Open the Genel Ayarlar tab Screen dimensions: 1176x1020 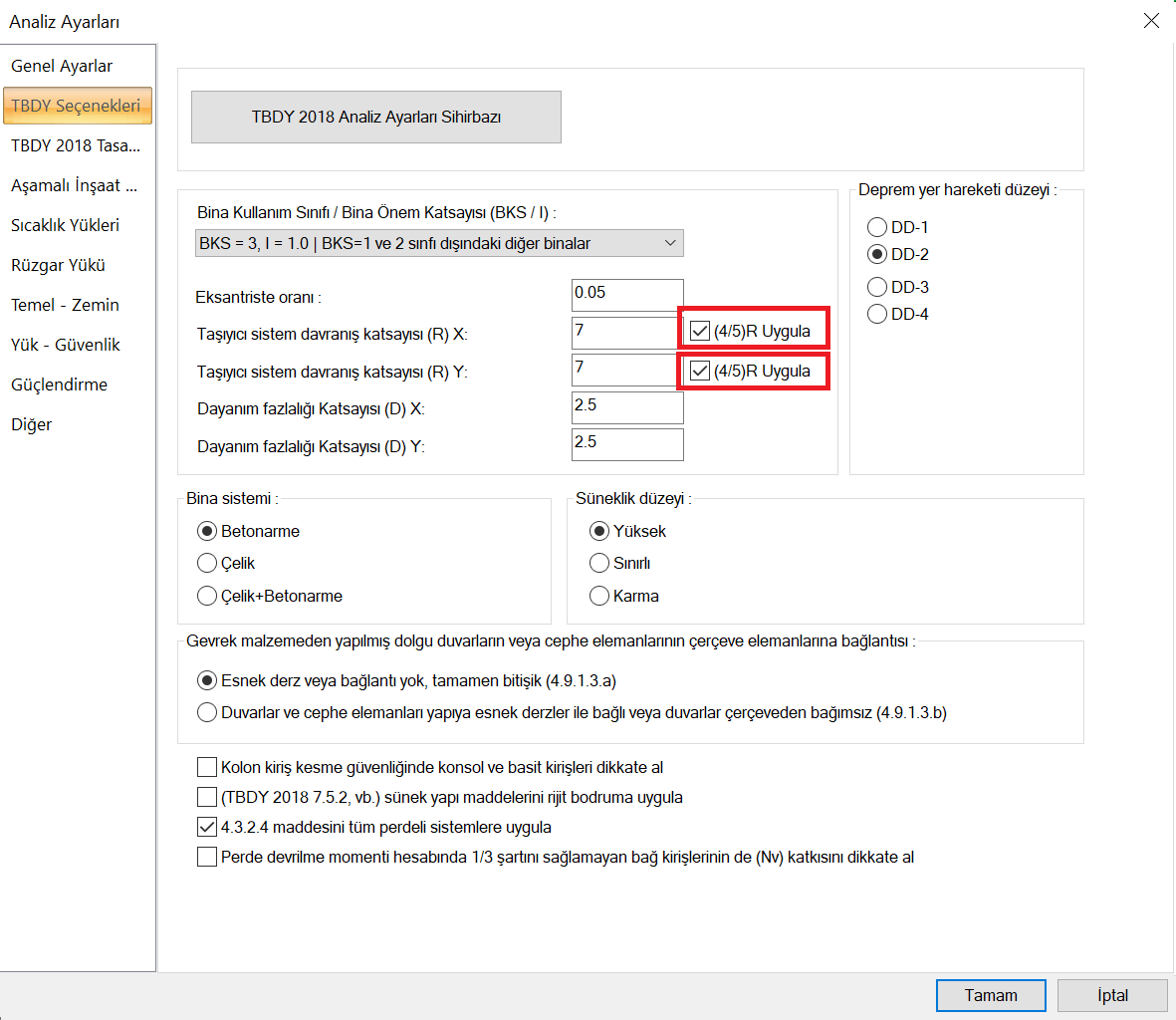click(x=62, y=66)
